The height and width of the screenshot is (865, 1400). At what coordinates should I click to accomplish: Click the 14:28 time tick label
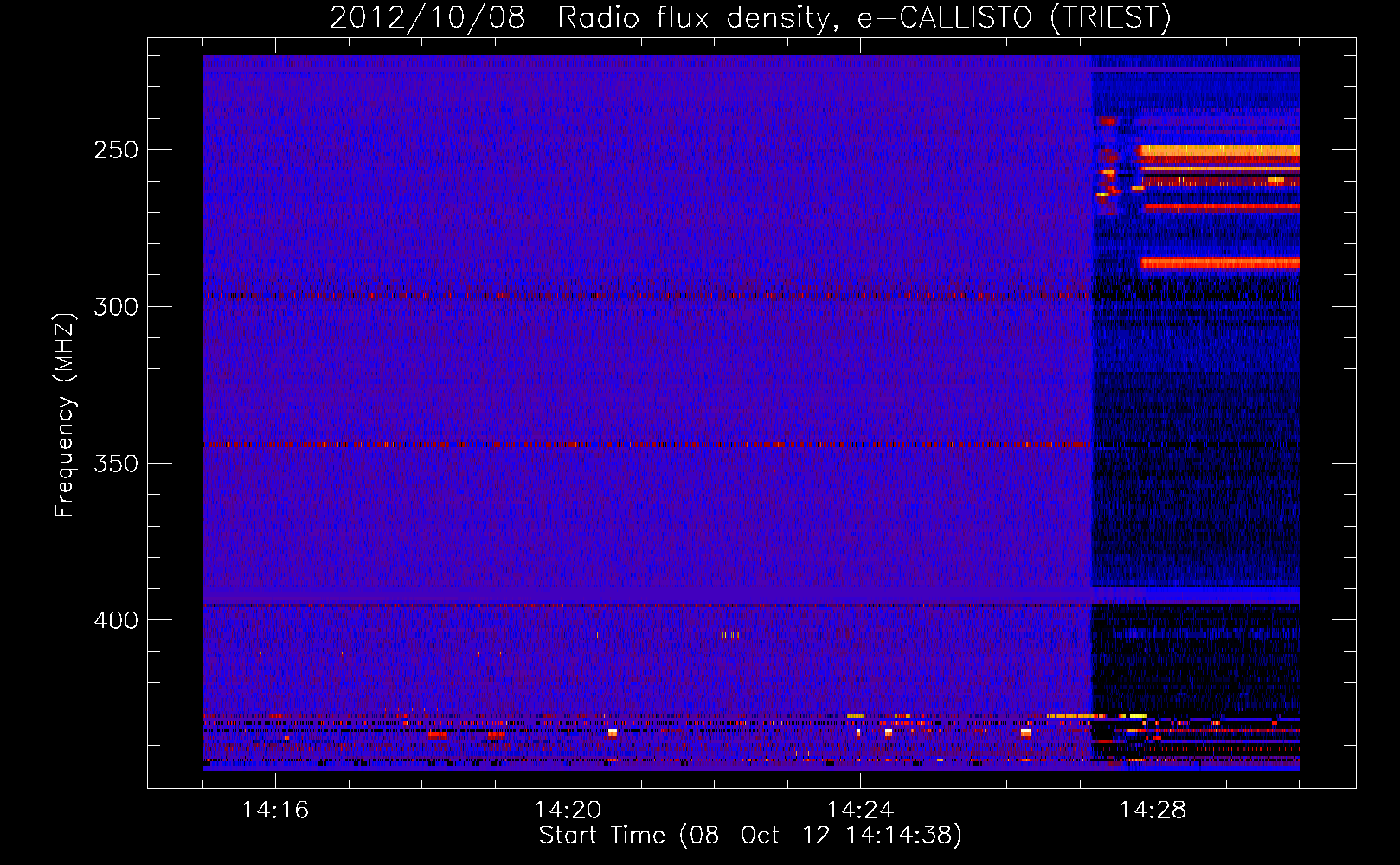click(x=1153, y=810)
